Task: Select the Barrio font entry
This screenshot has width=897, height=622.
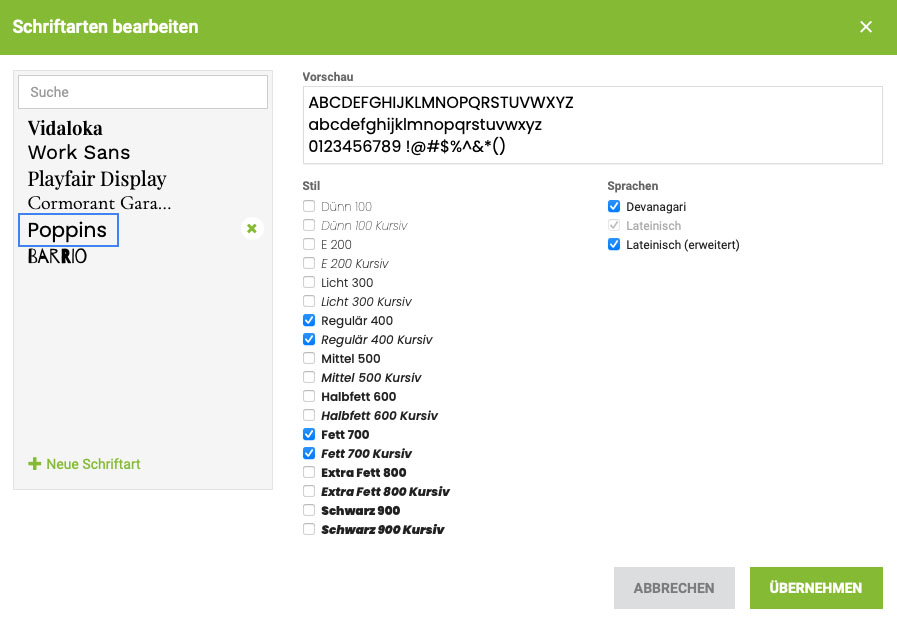Action: [x=57, y=256]
